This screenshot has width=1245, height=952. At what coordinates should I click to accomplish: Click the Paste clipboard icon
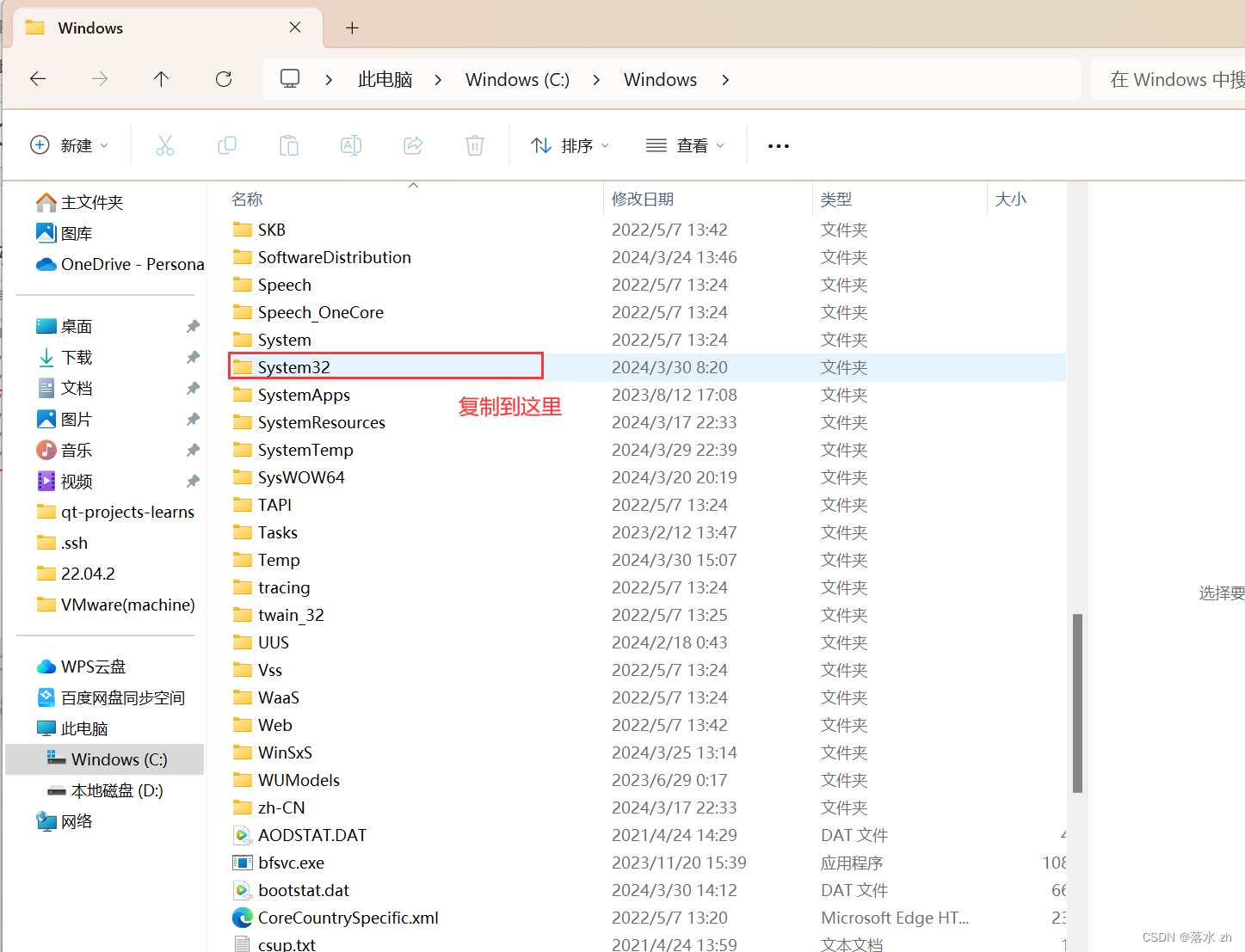click(289, 145)
